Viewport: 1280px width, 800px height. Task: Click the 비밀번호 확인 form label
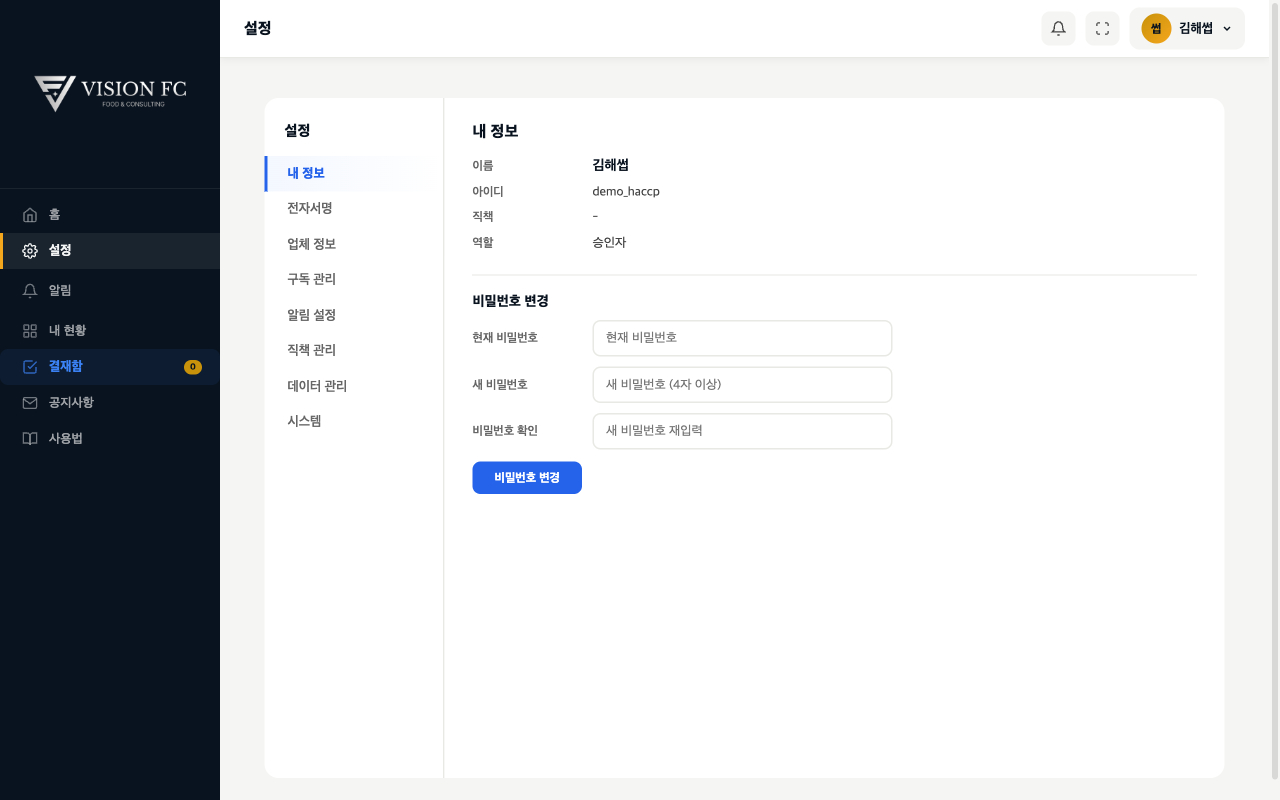tap(505, 431)
